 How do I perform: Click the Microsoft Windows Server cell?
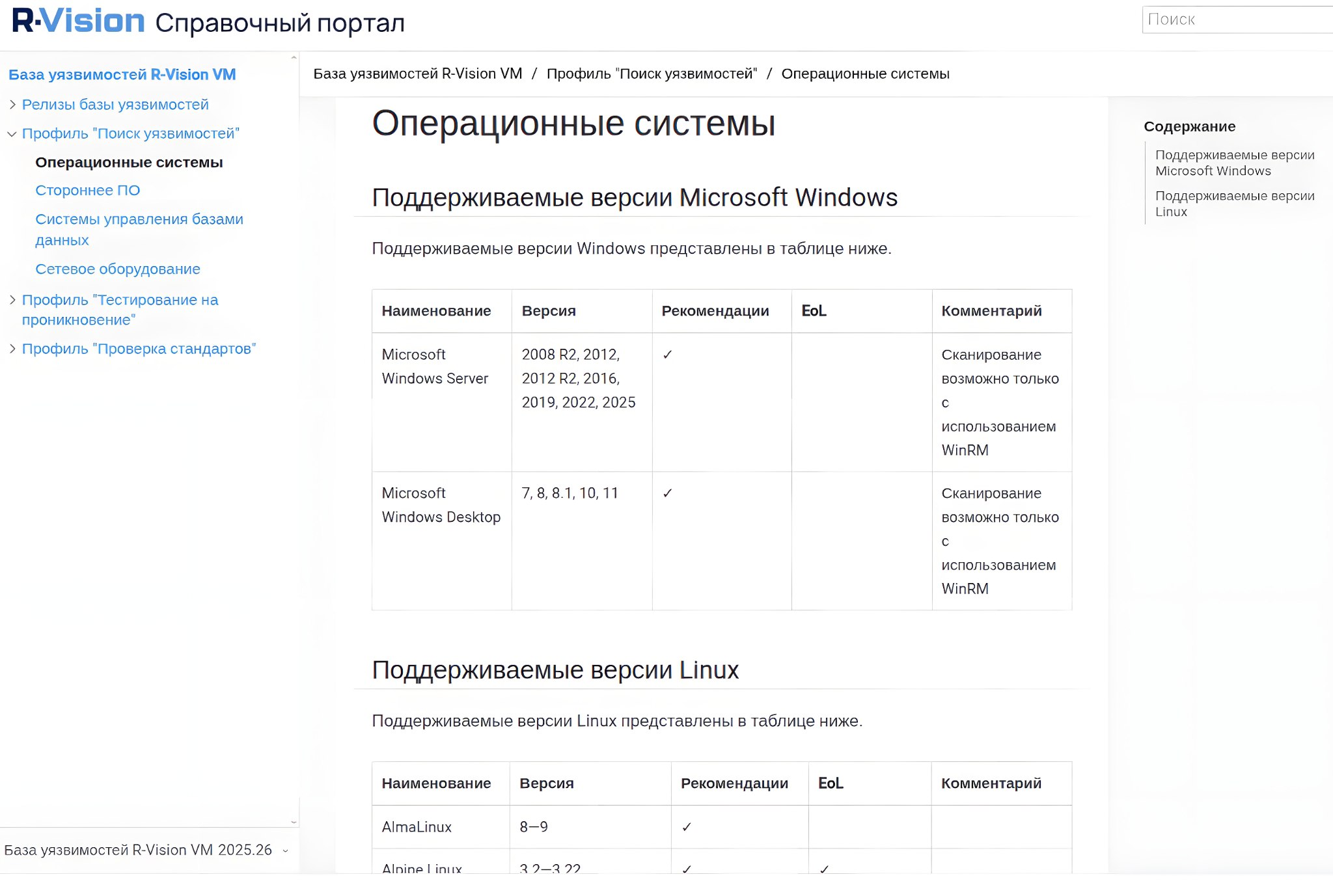[x=442, y=402]
